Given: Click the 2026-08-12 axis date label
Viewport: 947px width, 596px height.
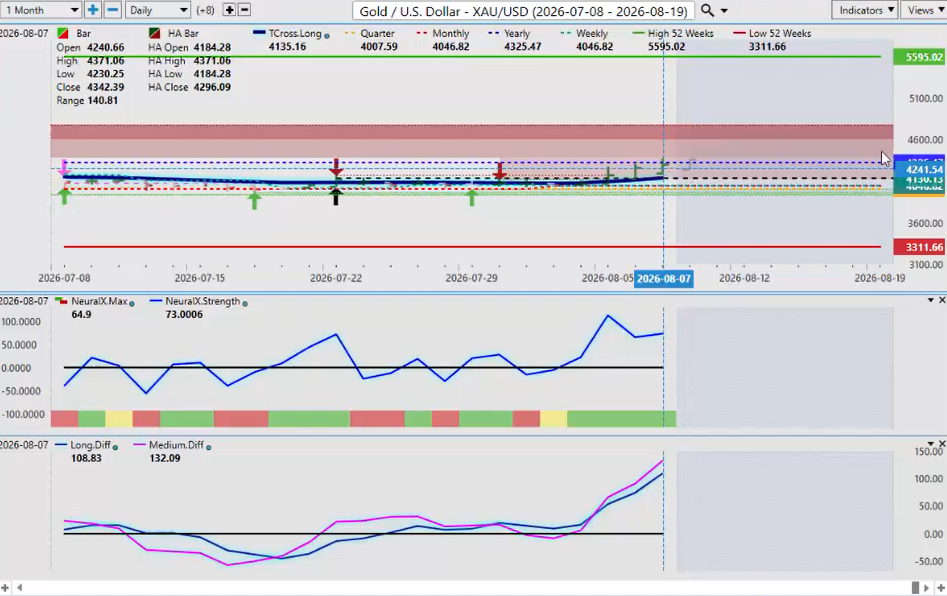Looking at the screenshot, I should coord(744,278).
